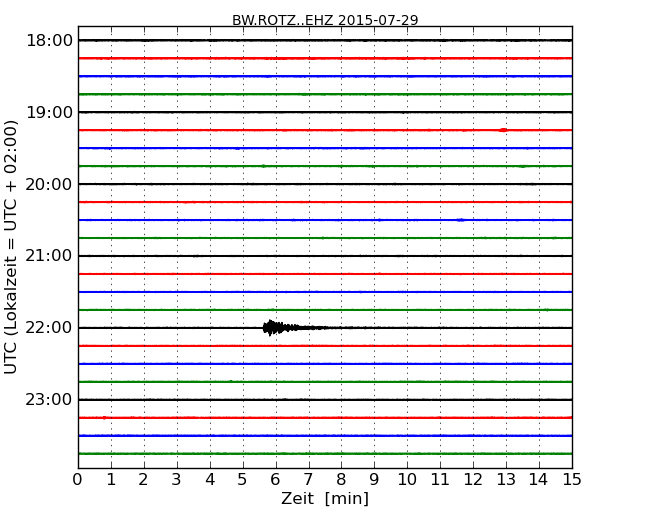Click the 23:00 time label
Viewport: 650px width, 520px height.
49,399
